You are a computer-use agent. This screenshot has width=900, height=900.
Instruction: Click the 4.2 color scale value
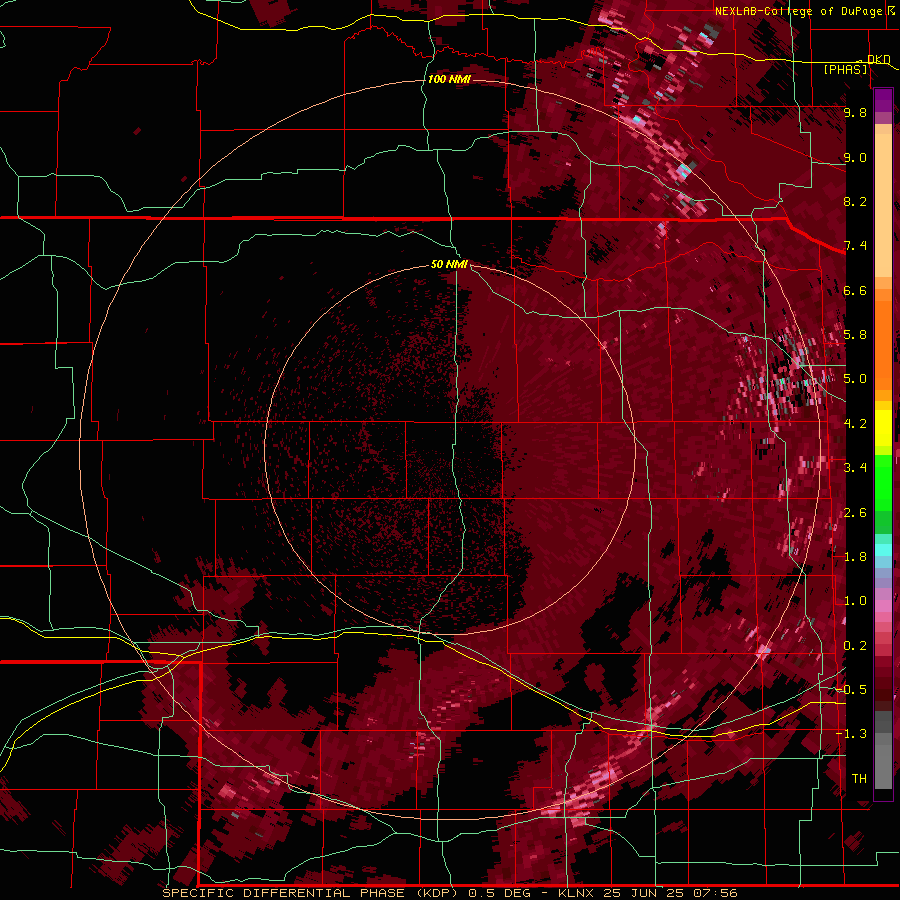pos(855,424)
